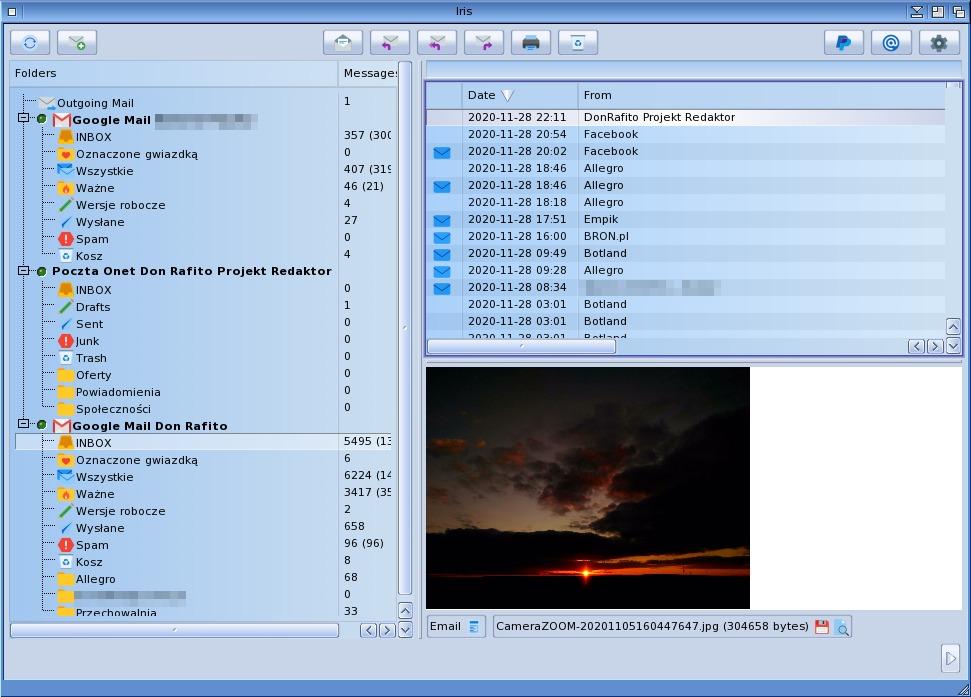Image resolution: width=971 pixels, height=697 pixels.
Task: Click message list scroll-right arrow
Action: tap(935, 347)
